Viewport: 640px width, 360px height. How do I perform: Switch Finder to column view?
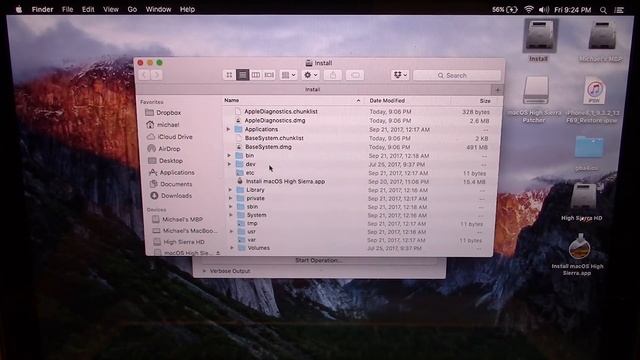click(256, 75)
